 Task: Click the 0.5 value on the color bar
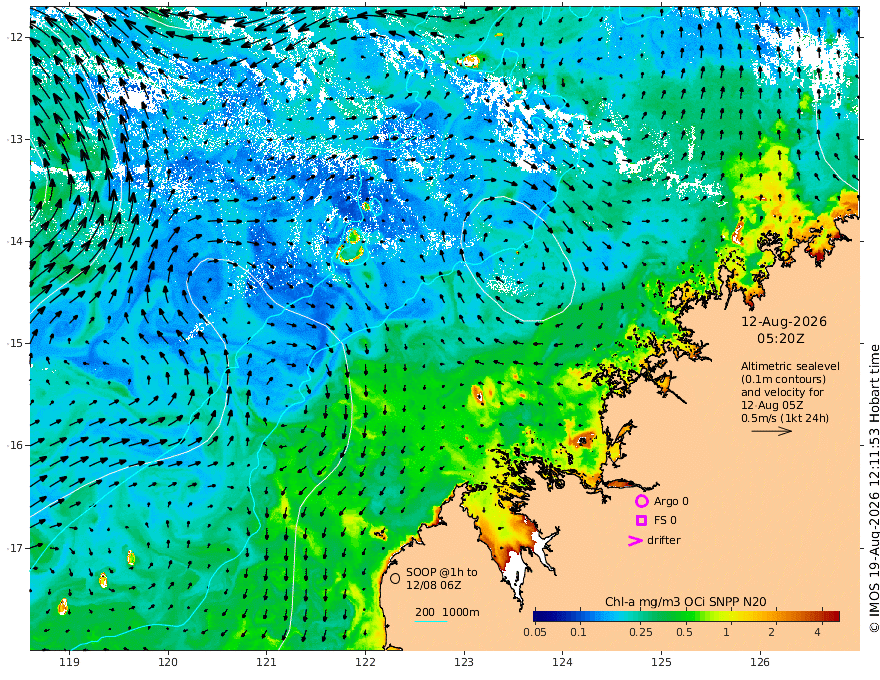684,632
